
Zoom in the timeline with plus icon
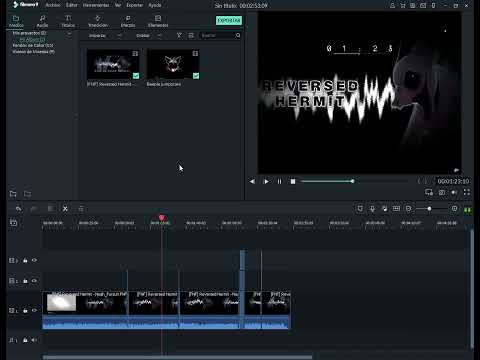tap(454, 209)
